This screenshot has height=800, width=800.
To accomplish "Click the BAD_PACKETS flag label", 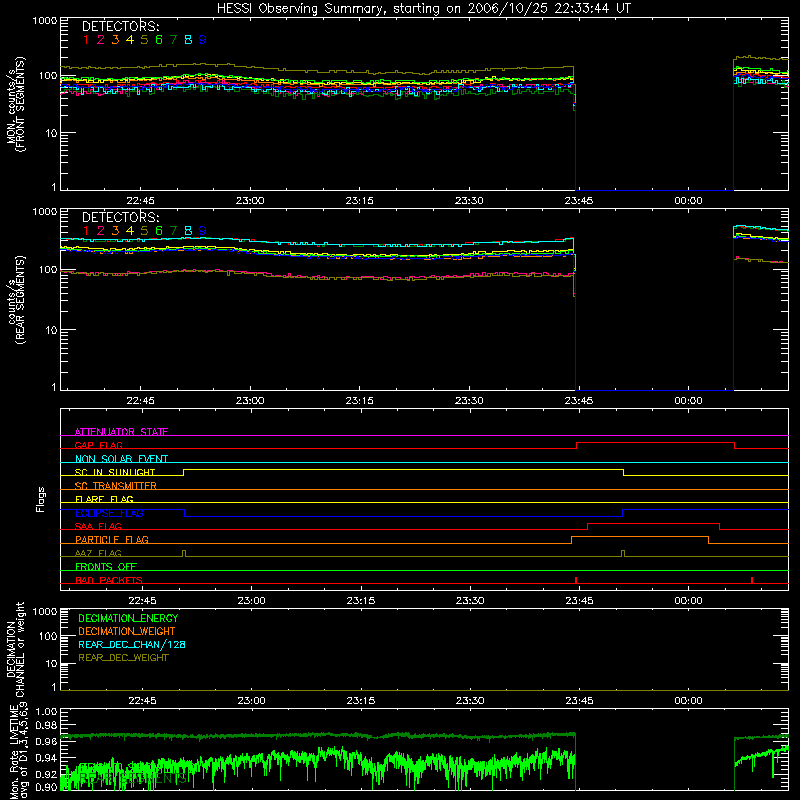I will click(109, 580).
